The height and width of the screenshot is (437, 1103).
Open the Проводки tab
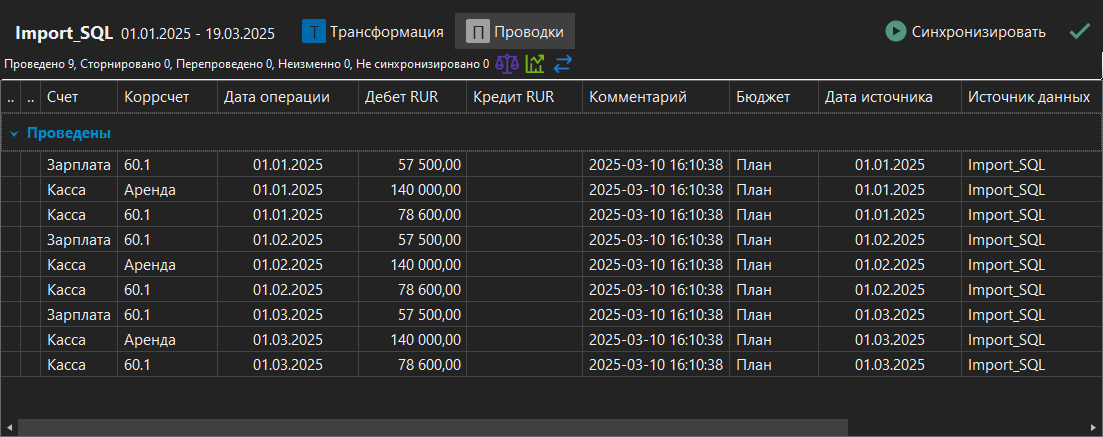pos(530,32)
